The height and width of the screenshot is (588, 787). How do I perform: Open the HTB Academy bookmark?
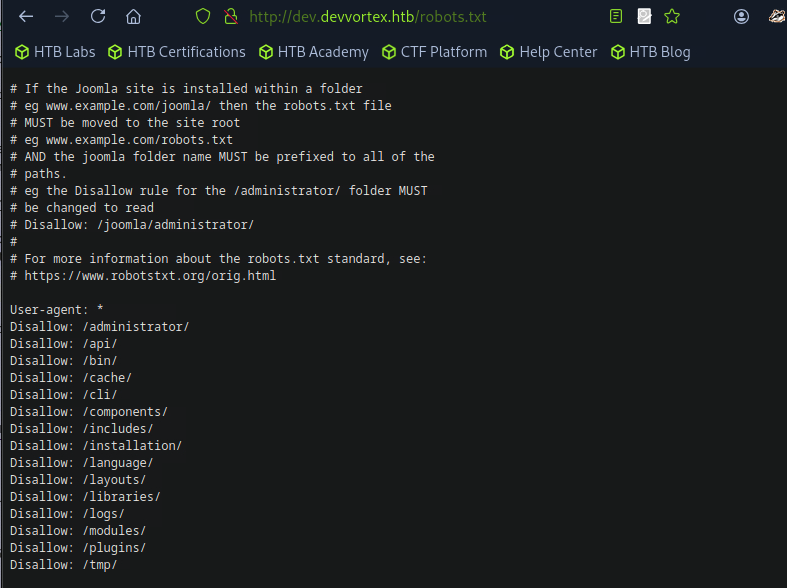click(x=313, y=52)
